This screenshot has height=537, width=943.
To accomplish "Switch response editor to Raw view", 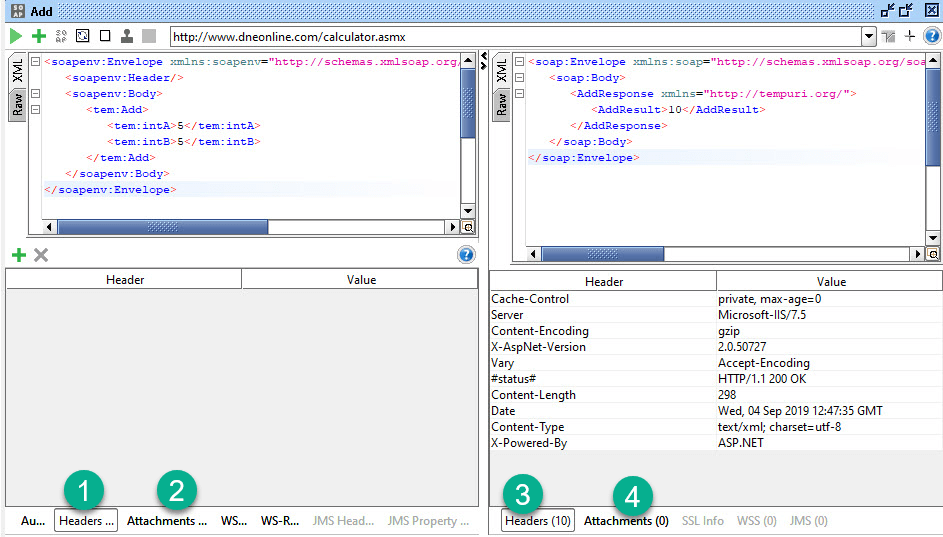I will pyautogui.click(x=501, y=104).
